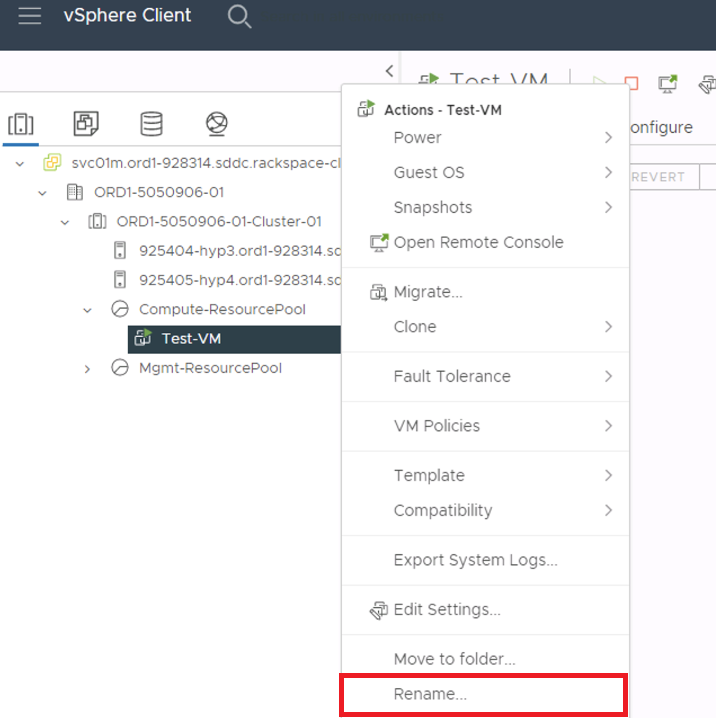Viewport: 716px width, 718px height.
Task: Select host 925404-hyp3 in the tree
Action: click(x=239, y=250)
